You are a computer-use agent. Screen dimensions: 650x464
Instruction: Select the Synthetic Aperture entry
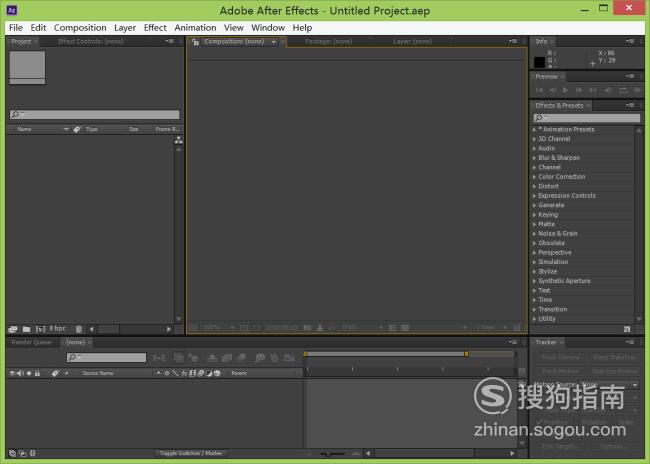point(564,281)
